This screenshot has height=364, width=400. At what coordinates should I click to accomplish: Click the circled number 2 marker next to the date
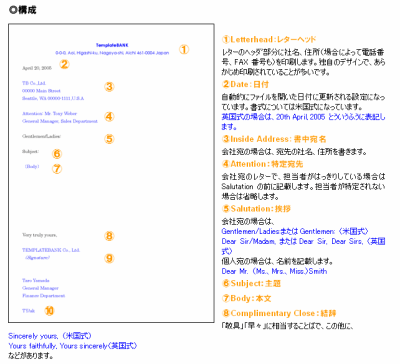65,64
